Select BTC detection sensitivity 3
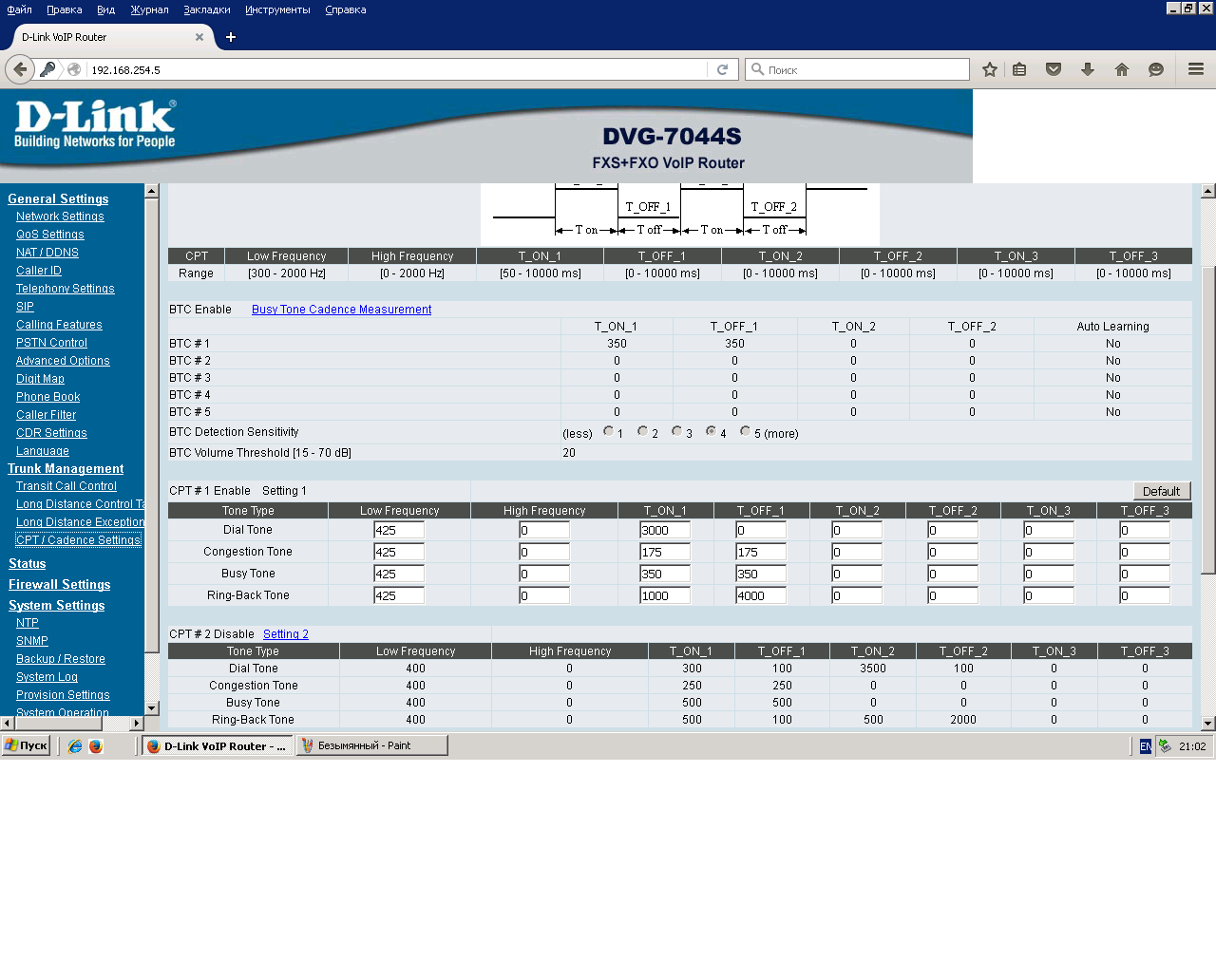The height and width of the screenshot is (980, 1216). pyautogui.click(x=677, y=431)
